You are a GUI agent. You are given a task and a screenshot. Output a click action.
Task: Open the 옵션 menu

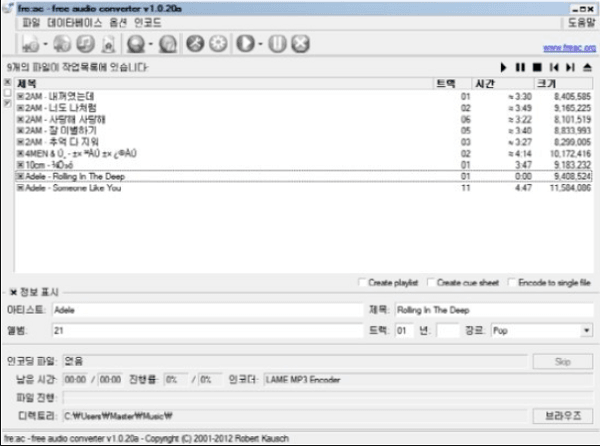[119, 21]
